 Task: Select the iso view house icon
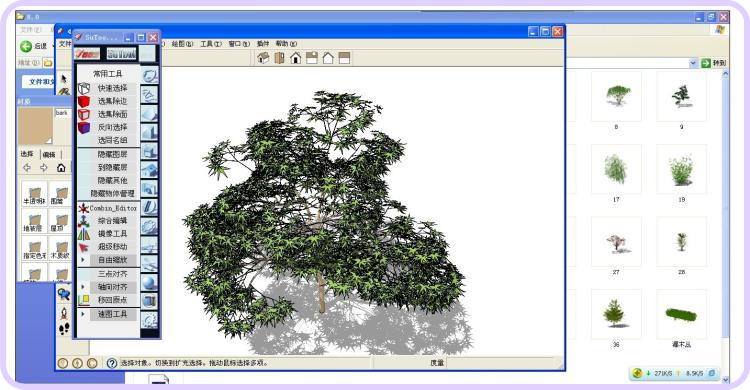[263, 58]
